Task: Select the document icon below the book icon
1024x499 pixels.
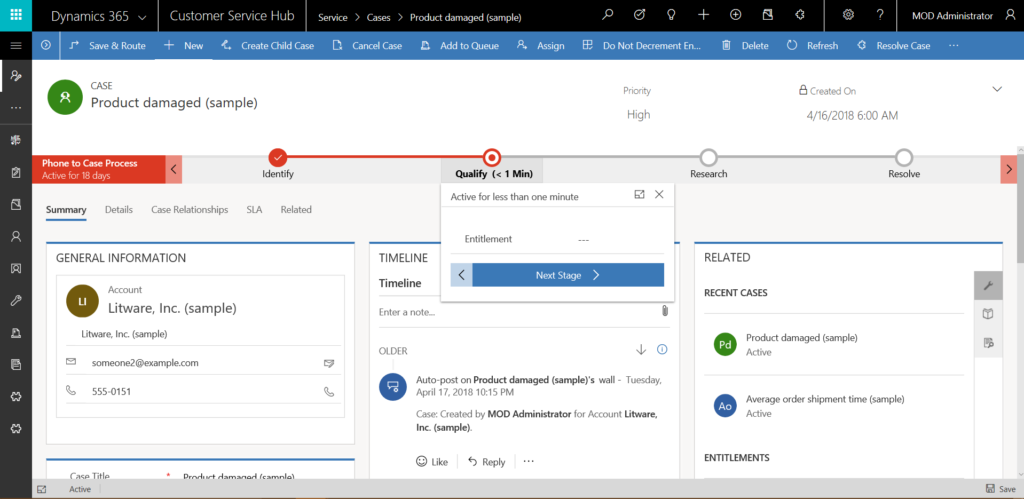Action: [988, 343]
